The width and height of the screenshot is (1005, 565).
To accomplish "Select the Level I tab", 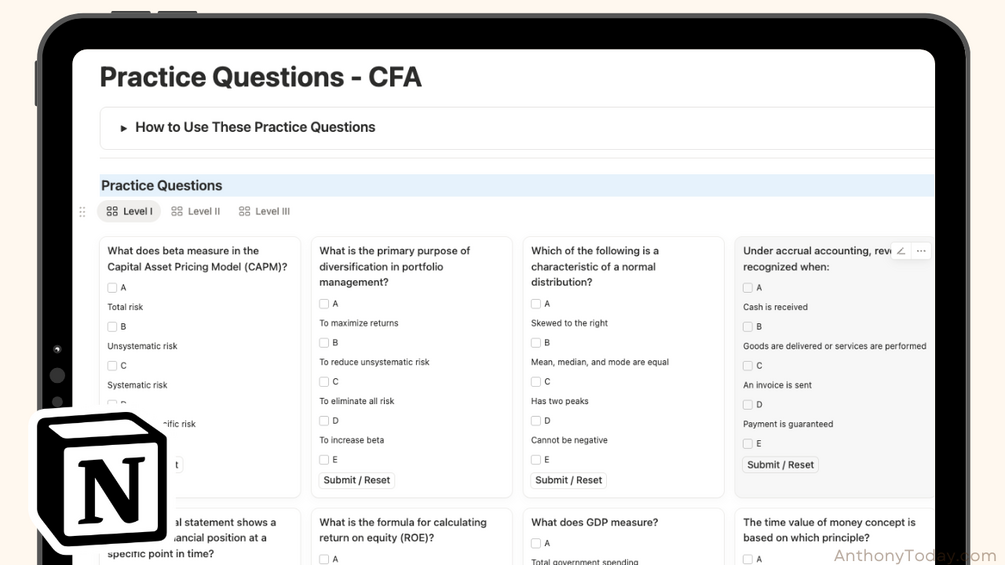I will click(x=129, y=211).
